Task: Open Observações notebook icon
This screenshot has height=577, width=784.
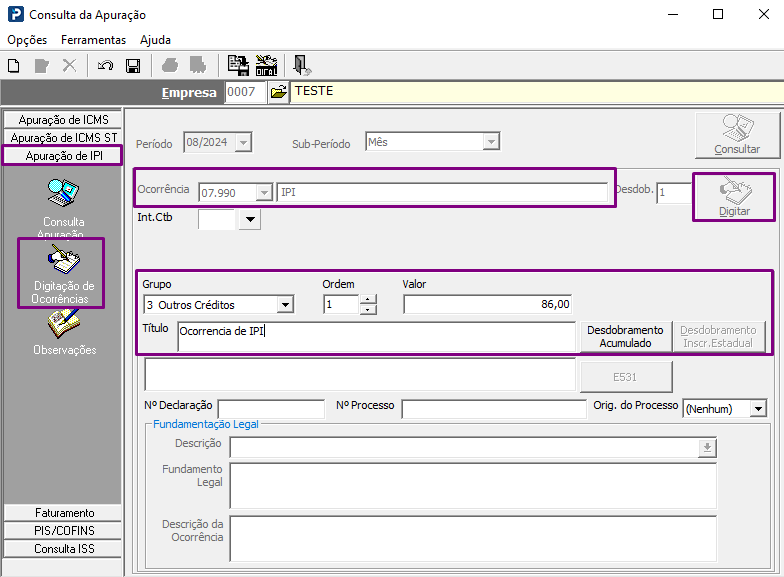Action: [64, 332]
